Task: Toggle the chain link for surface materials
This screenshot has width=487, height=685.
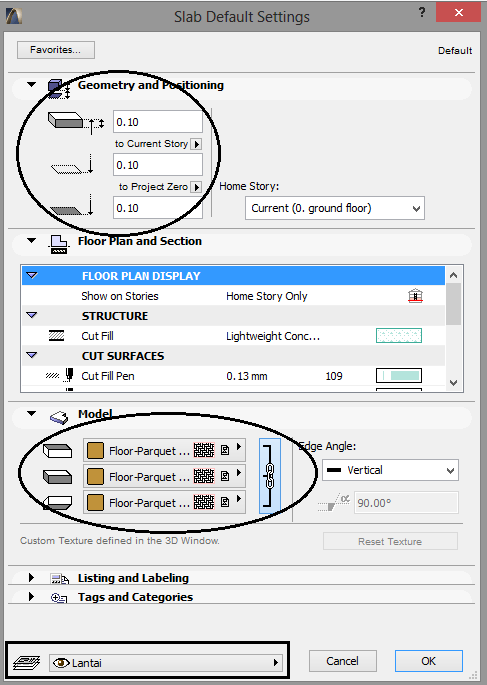Action: tap(269, 476)
